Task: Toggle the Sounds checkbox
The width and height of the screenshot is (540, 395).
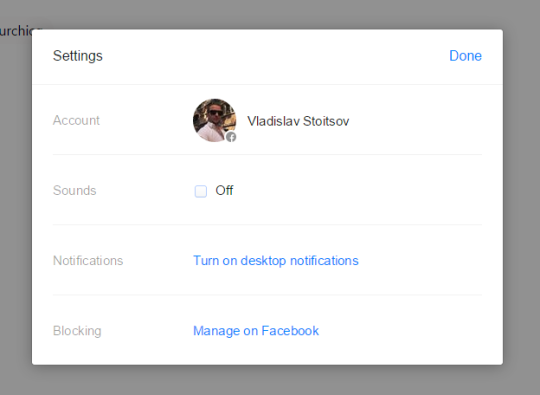Action: click(201, 191)
